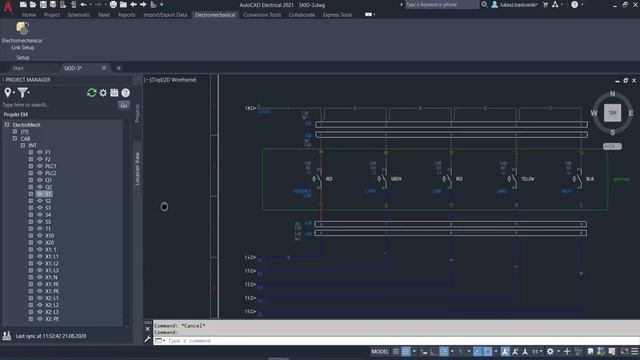Expand the T1 tree node
This screenshot has width=640, height=360.
(31, 229)
